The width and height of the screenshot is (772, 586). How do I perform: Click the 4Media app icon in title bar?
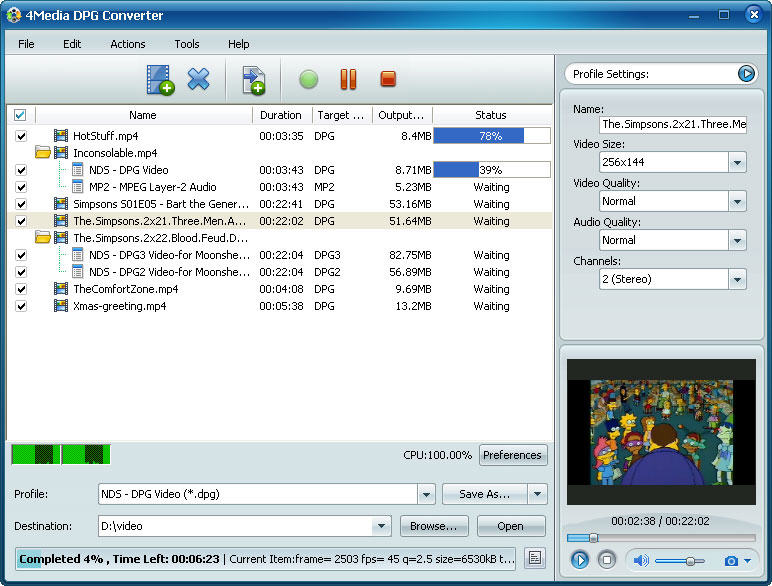13,15
